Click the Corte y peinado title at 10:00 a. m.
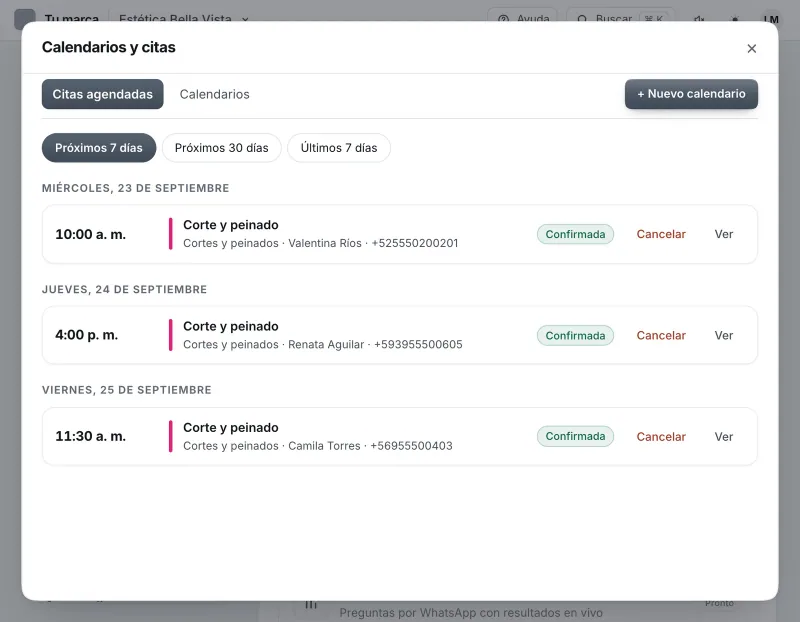This screenshot has width=800, height=622. (x=231, y=225)
